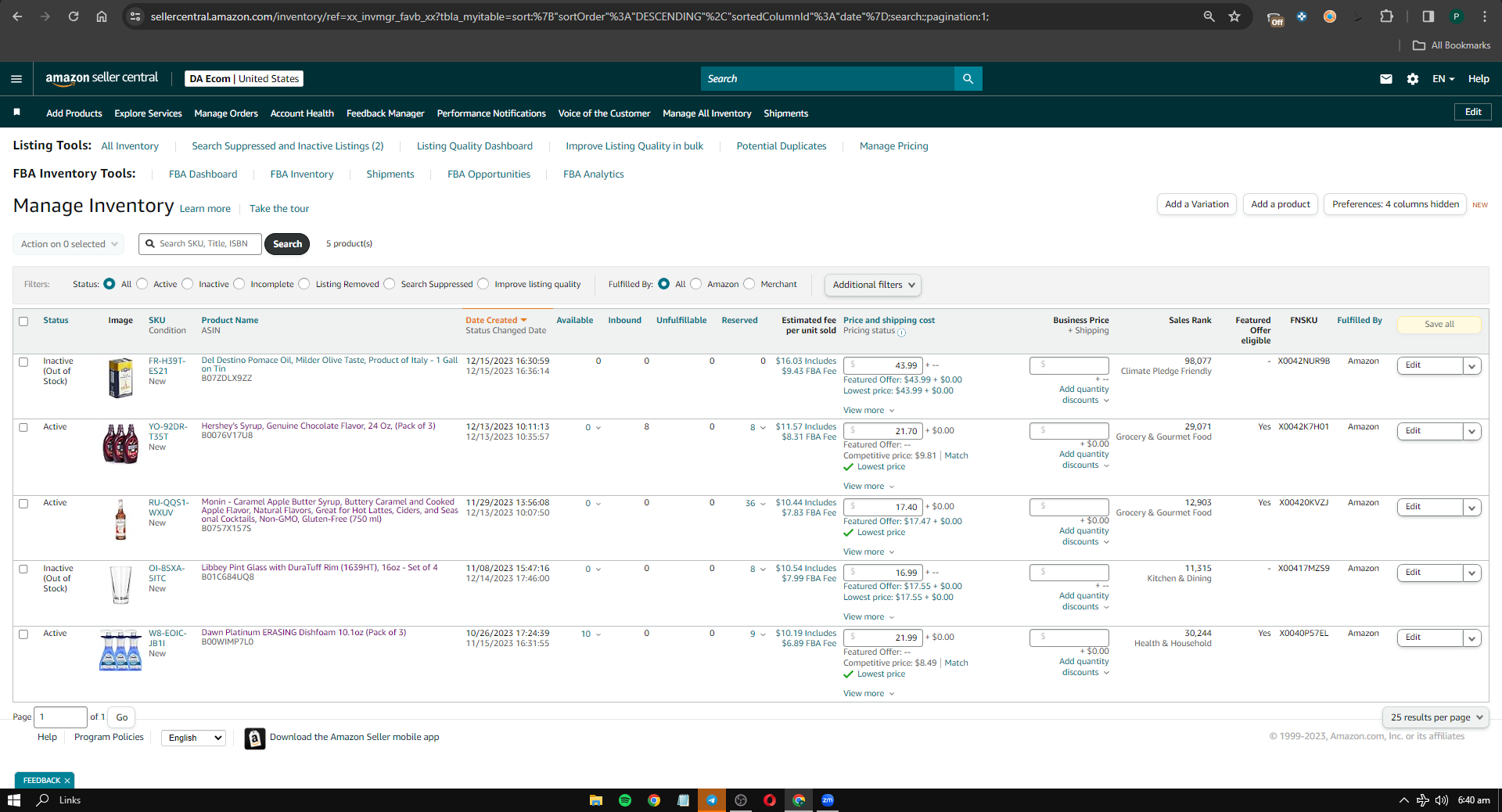
Task: Click the Take the tour link
Action: click(279, 209)
